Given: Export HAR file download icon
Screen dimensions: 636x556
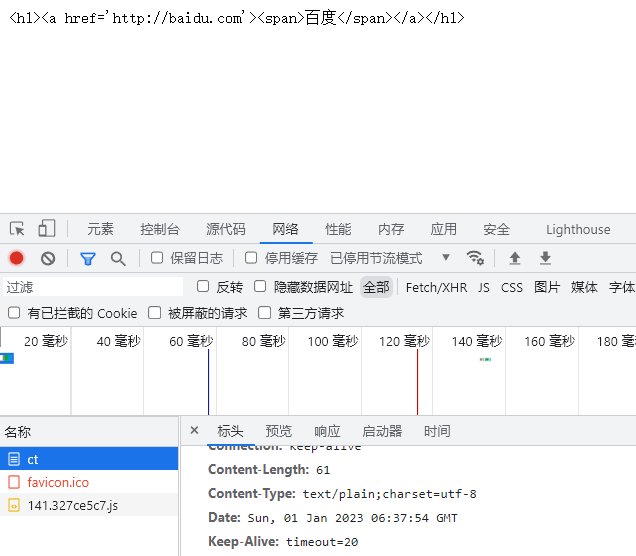Looking at the screenshot, I should pos(545,258).
